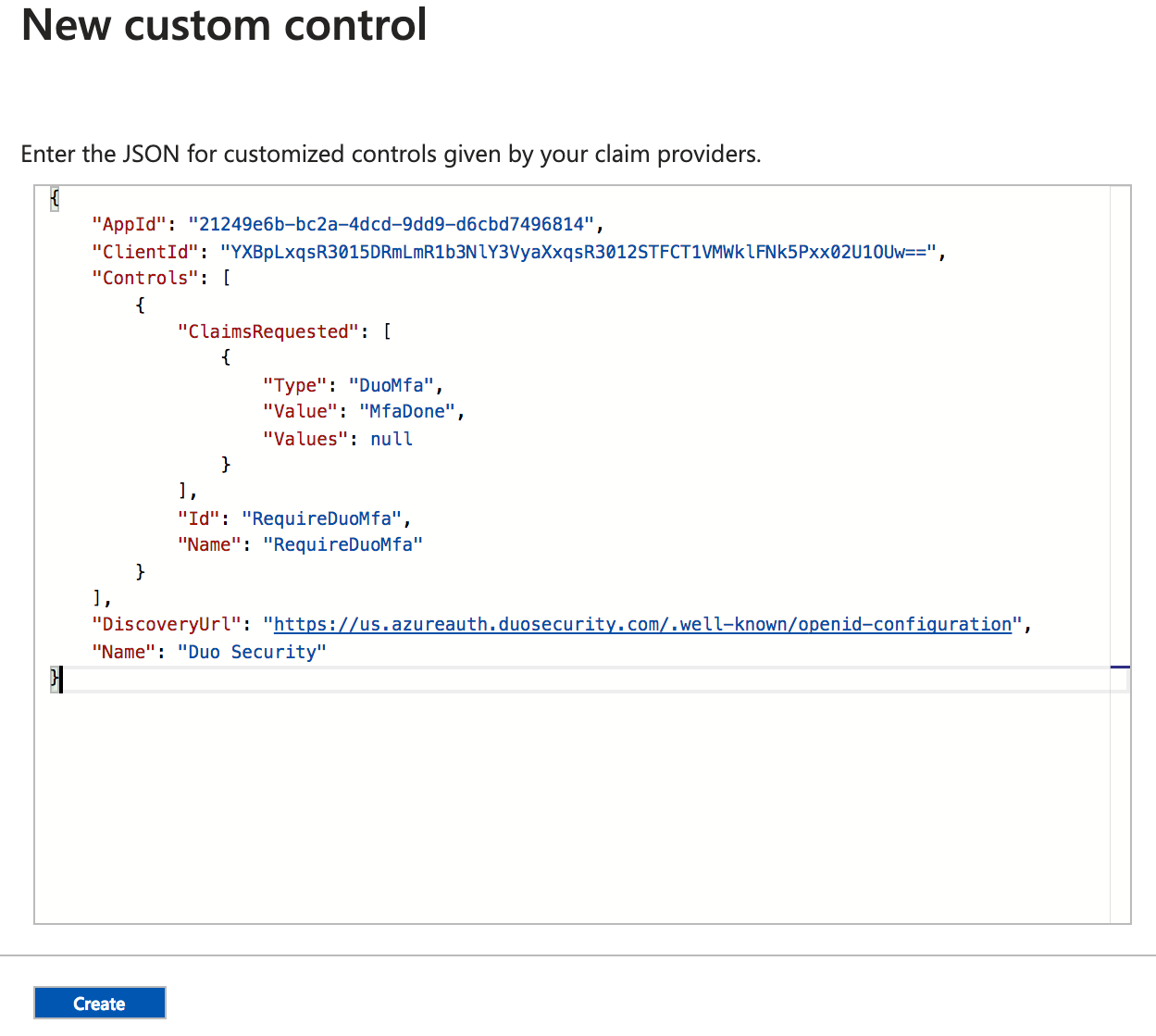Click the Controls array opening bracket
The image size is (1156, 1036).
(x=227, y=278)
